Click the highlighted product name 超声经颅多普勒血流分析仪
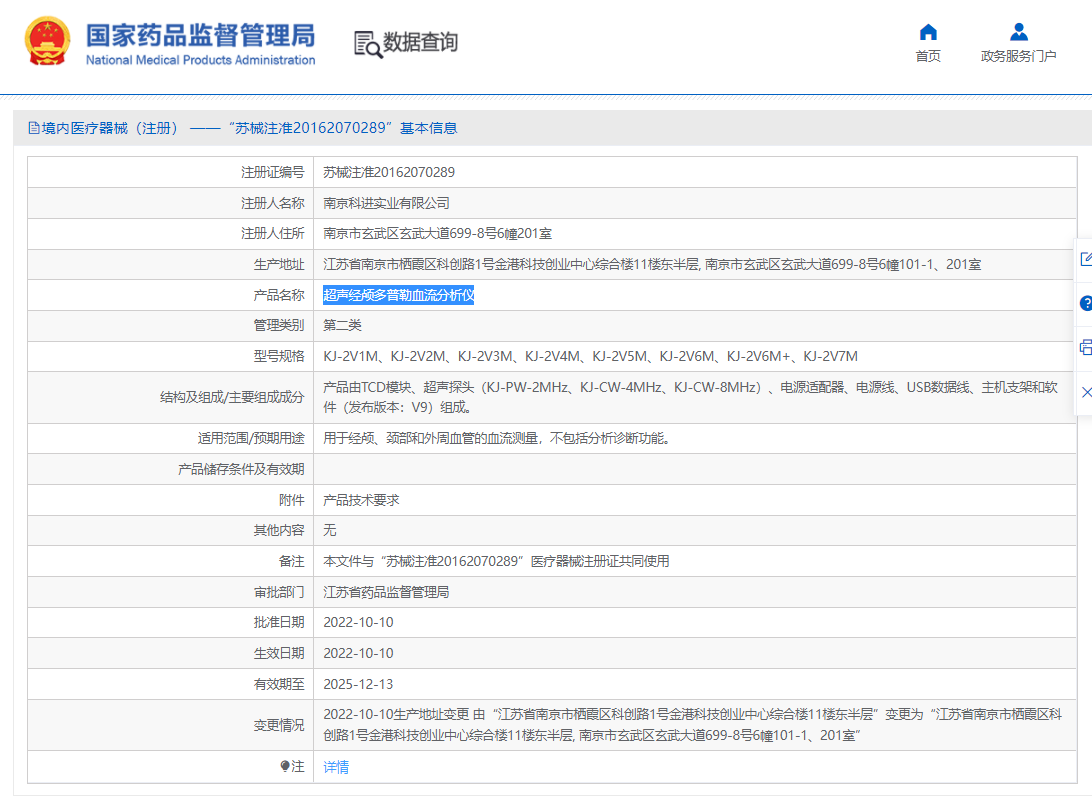This screenshot has height=806, width=1092. point(398,295)
